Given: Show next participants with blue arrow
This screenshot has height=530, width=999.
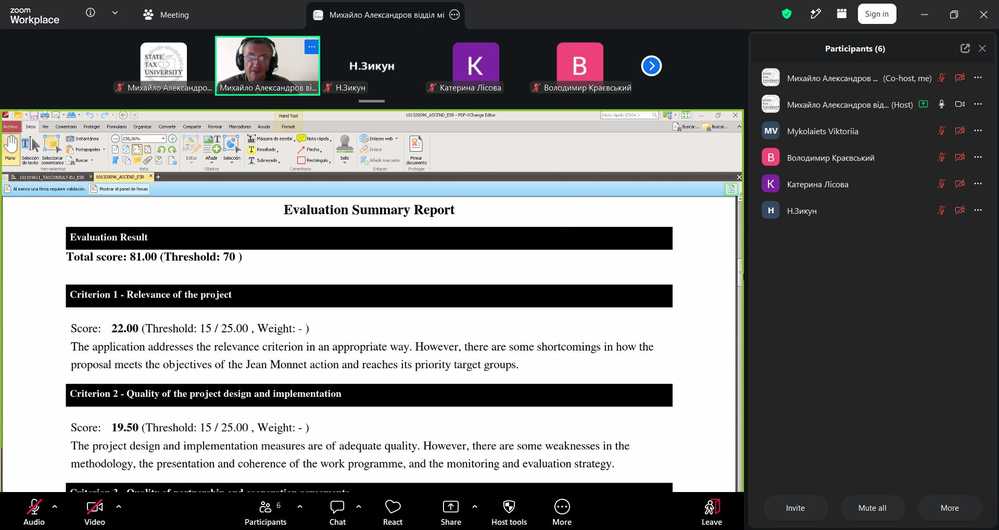Looking at the screenshot, I should click(x=651, y=66).
